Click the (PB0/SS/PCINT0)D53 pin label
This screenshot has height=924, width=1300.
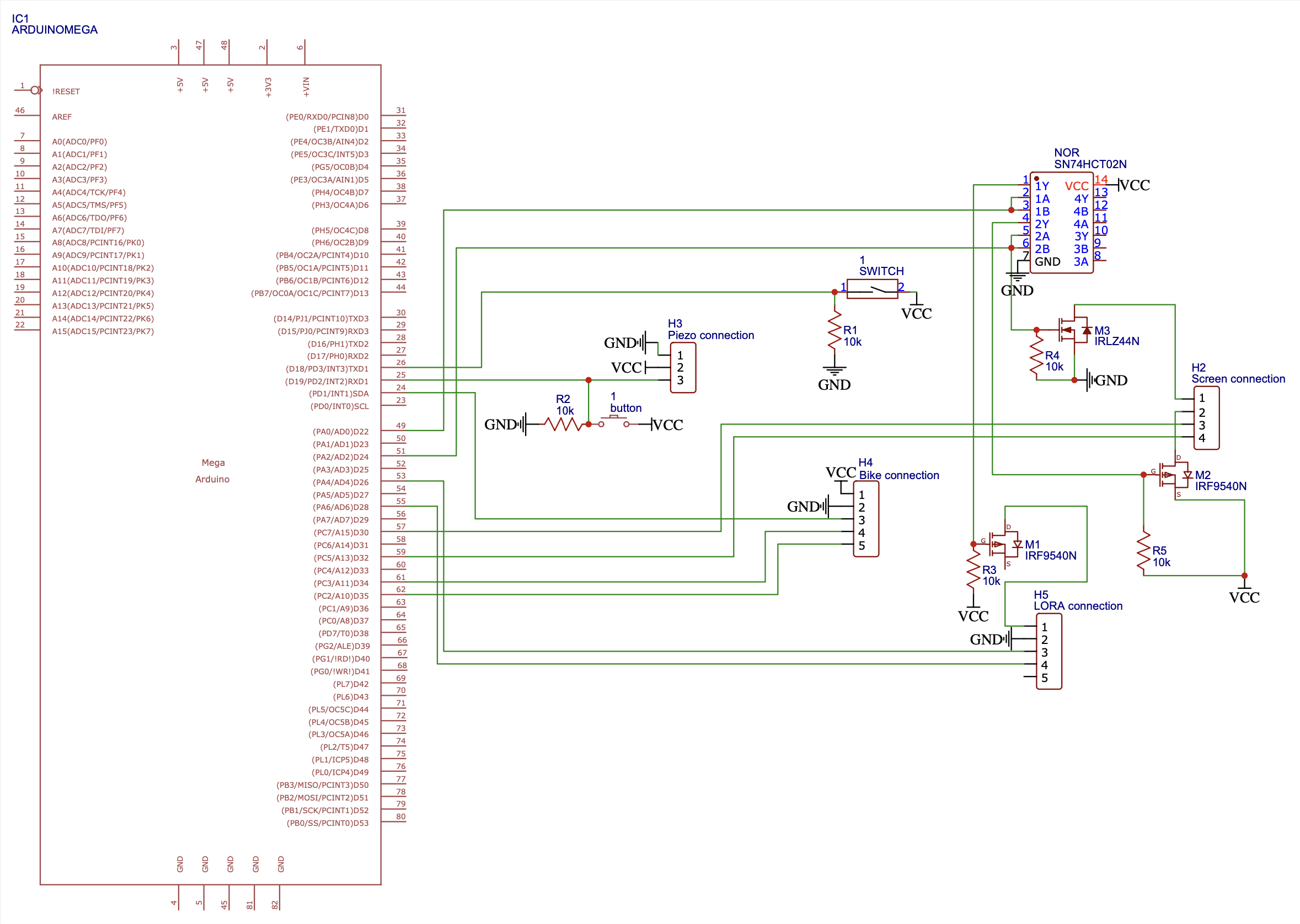[327, 823]
